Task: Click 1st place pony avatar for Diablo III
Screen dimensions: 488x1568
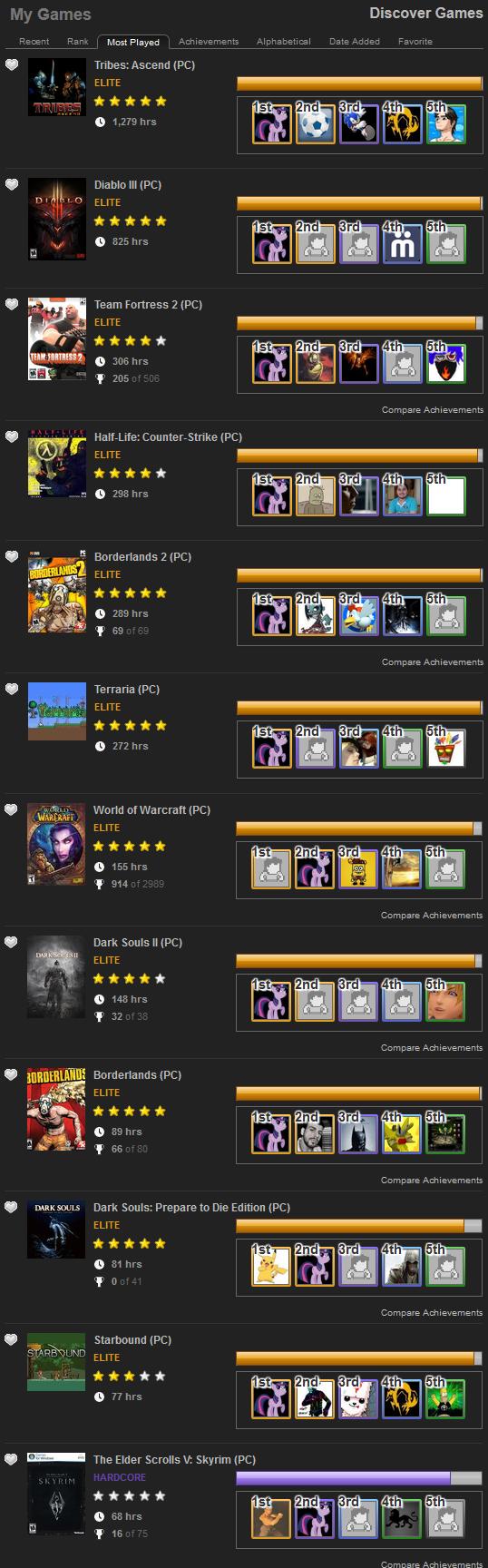Action: pos(271,243)
